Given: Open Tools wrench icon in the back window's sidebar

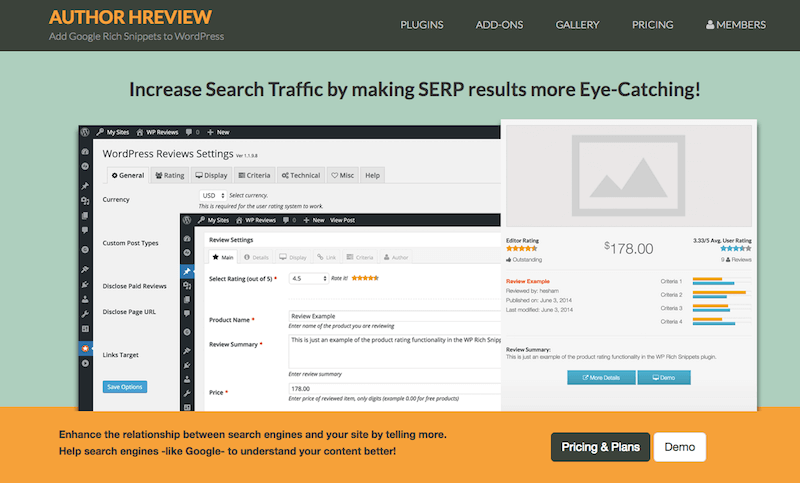Looking at the screenshot, I should [85, 314].
